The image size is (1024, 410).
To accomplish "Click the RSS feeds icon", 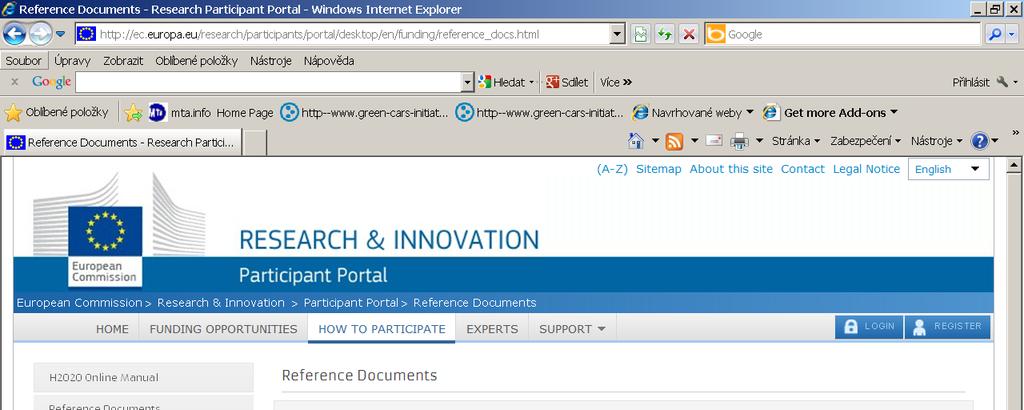I will (674, 141).
